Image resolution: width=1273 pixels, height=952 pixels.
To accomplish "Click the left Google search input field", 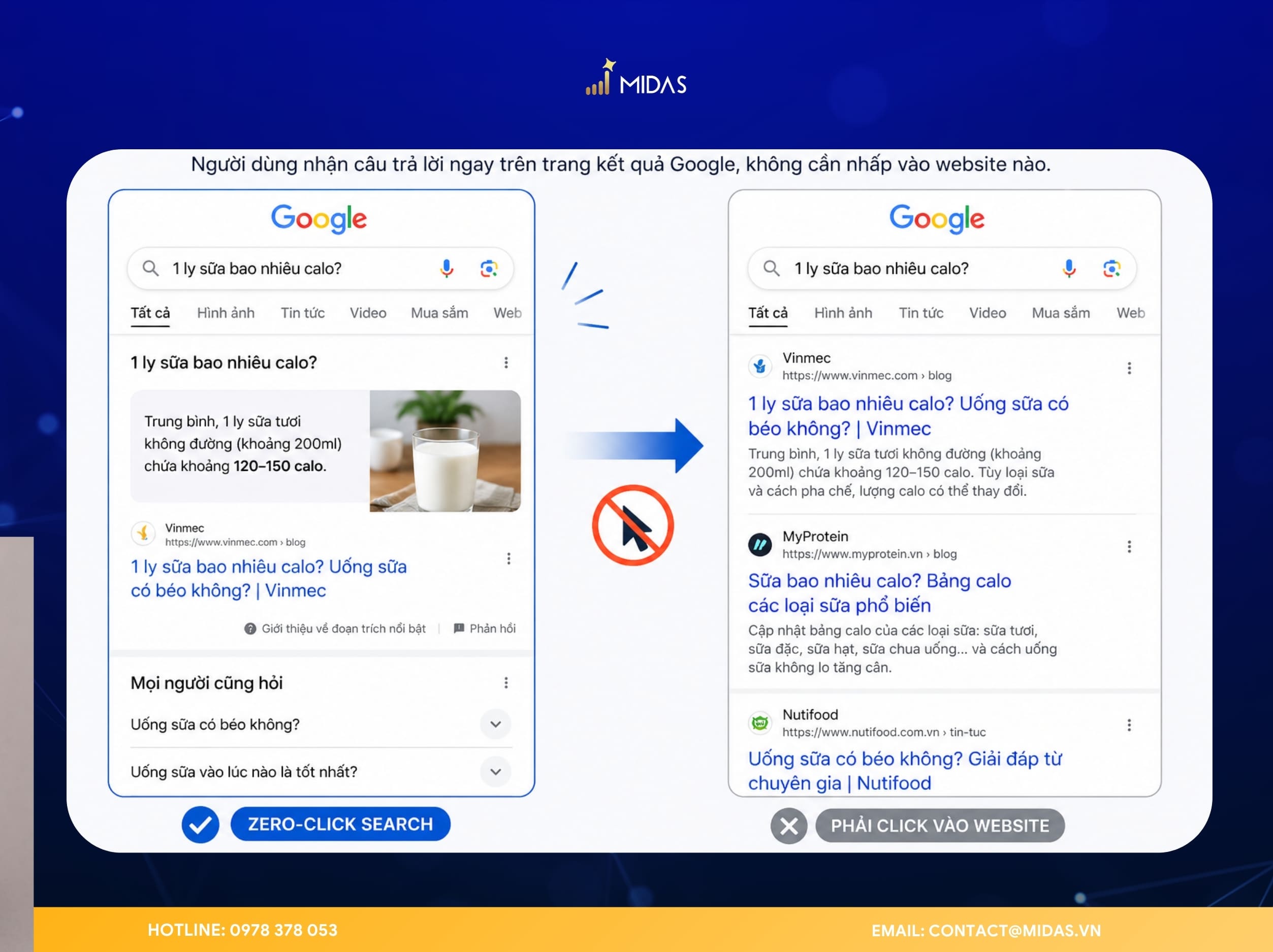I will [321, 269].
